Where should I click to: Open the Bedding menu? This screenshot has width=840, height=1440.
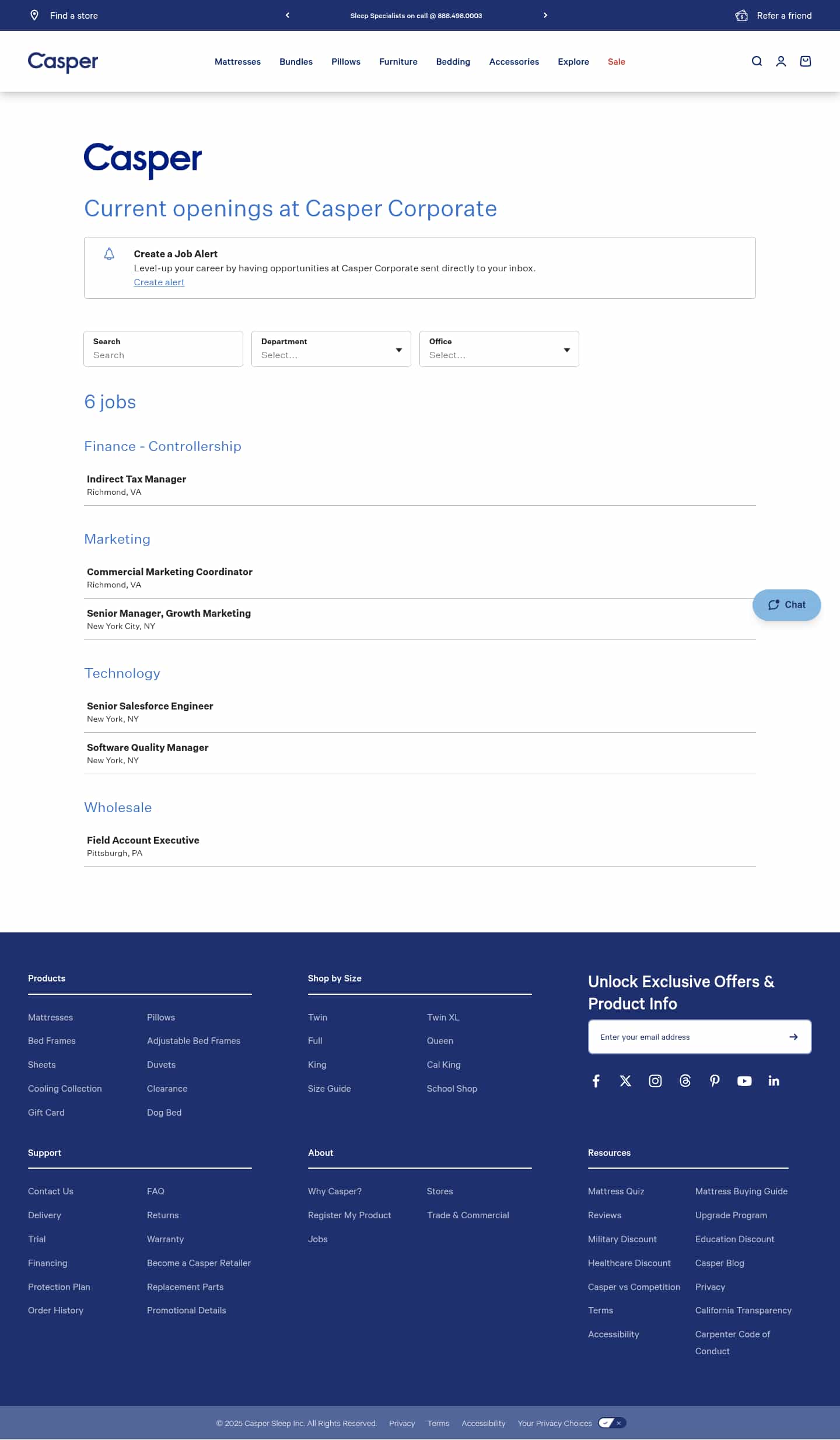453,62
